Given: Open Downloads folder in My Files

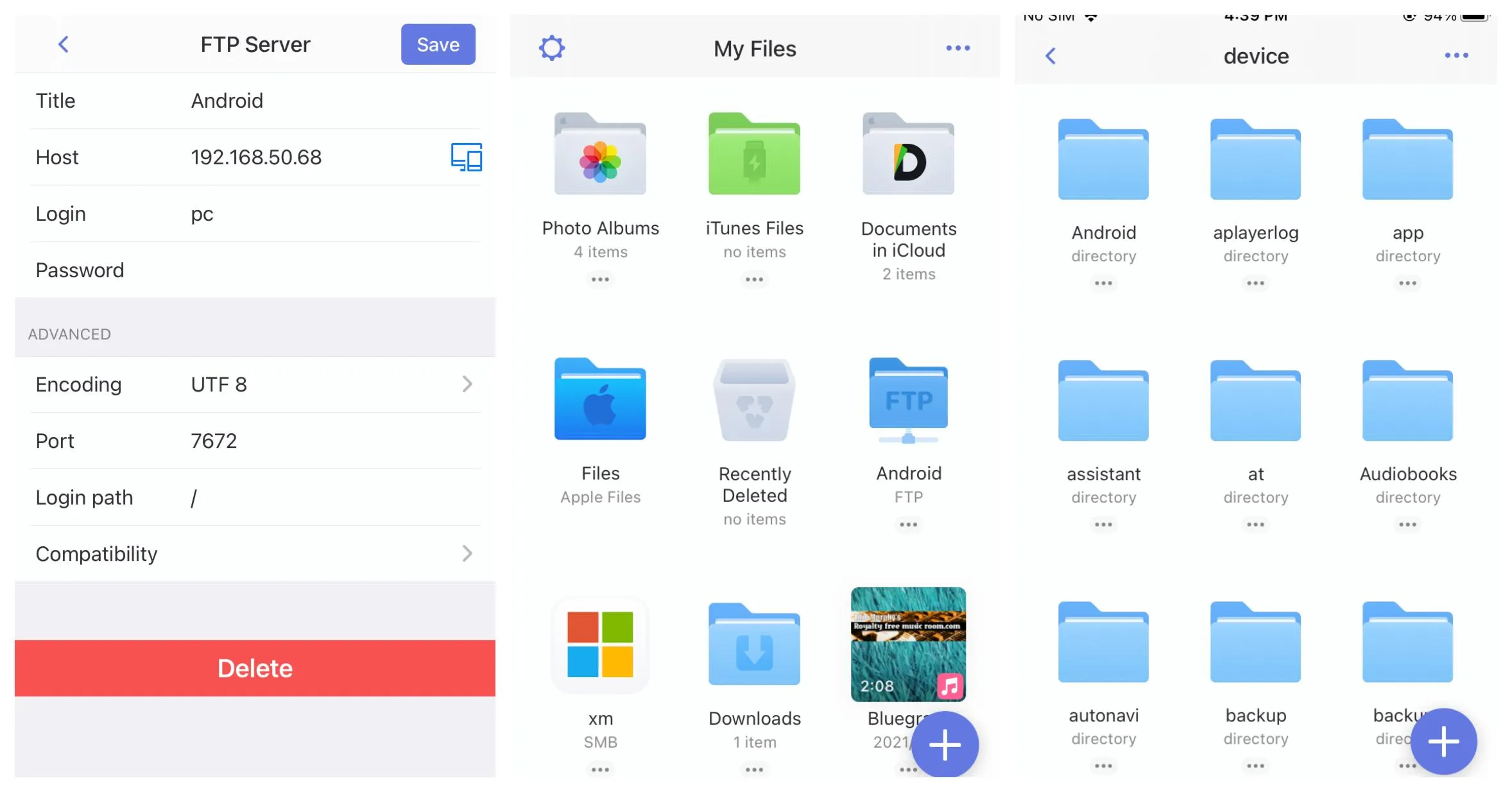Looking at the screenshot, I should pos(754,644).
